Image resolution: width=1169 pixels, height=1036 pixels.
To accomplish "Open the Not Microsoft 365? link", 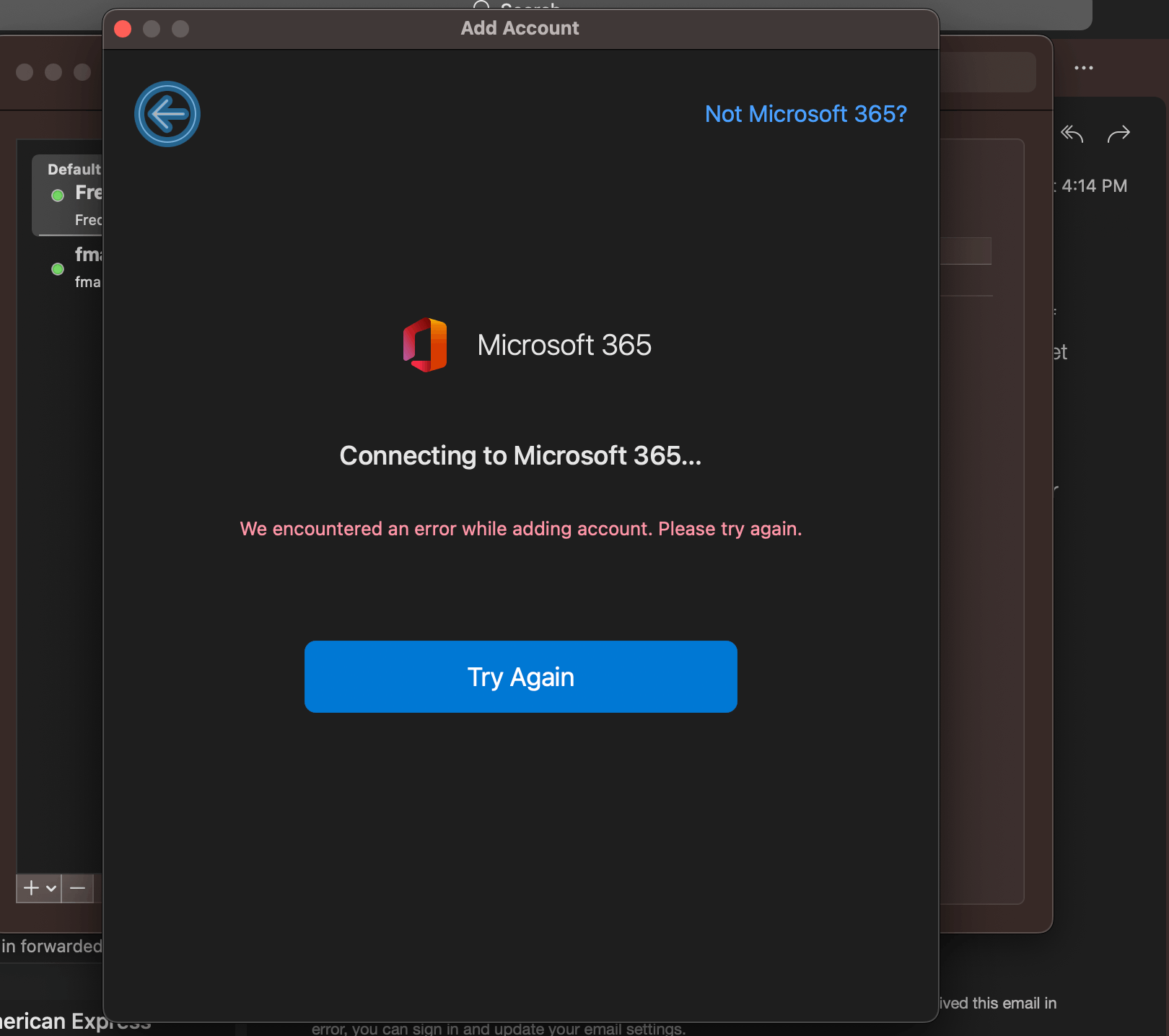I will (x=805, y=114).
